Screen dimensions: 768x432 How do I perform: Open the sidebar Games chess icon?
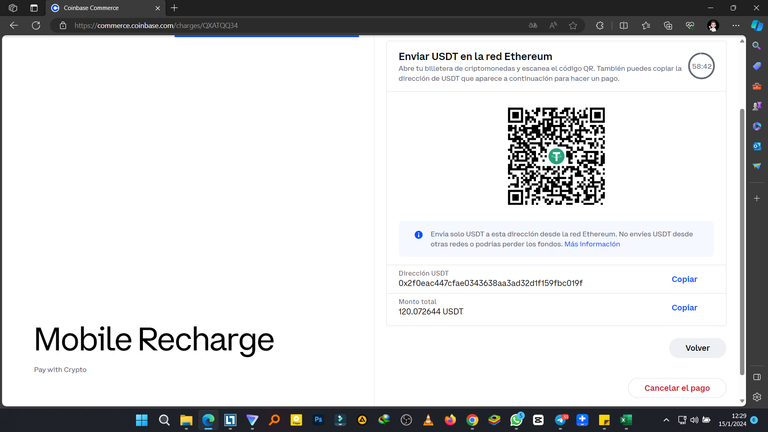(x=757, y=106)
